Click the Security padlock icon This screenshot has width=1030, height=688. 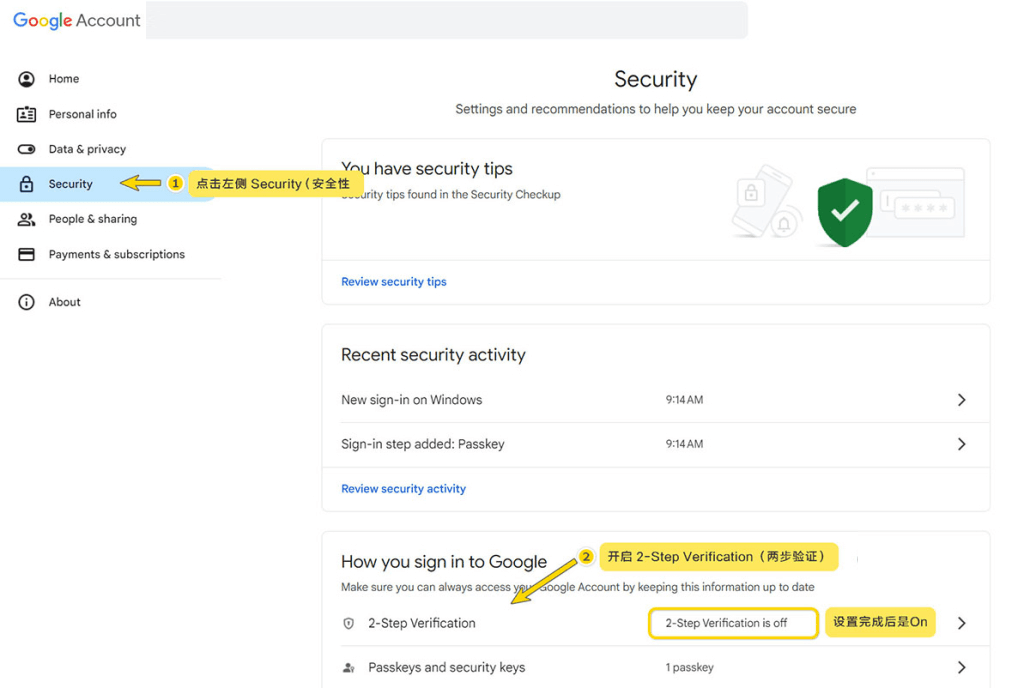coord(27,184)
